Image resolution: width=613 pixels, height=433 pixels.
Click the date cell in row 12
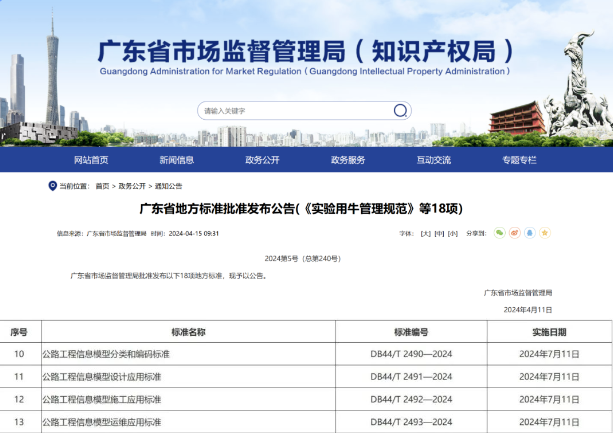click(549, 399)
